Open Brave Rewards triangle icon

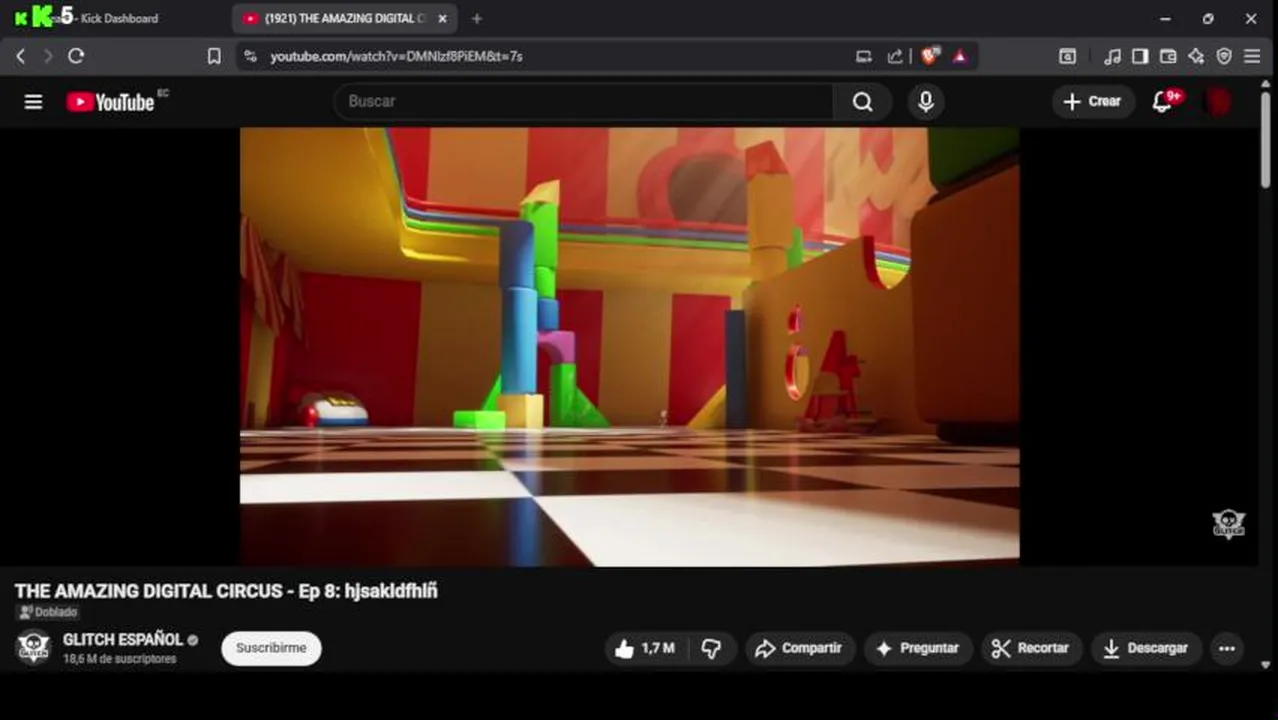pos(960,56)
